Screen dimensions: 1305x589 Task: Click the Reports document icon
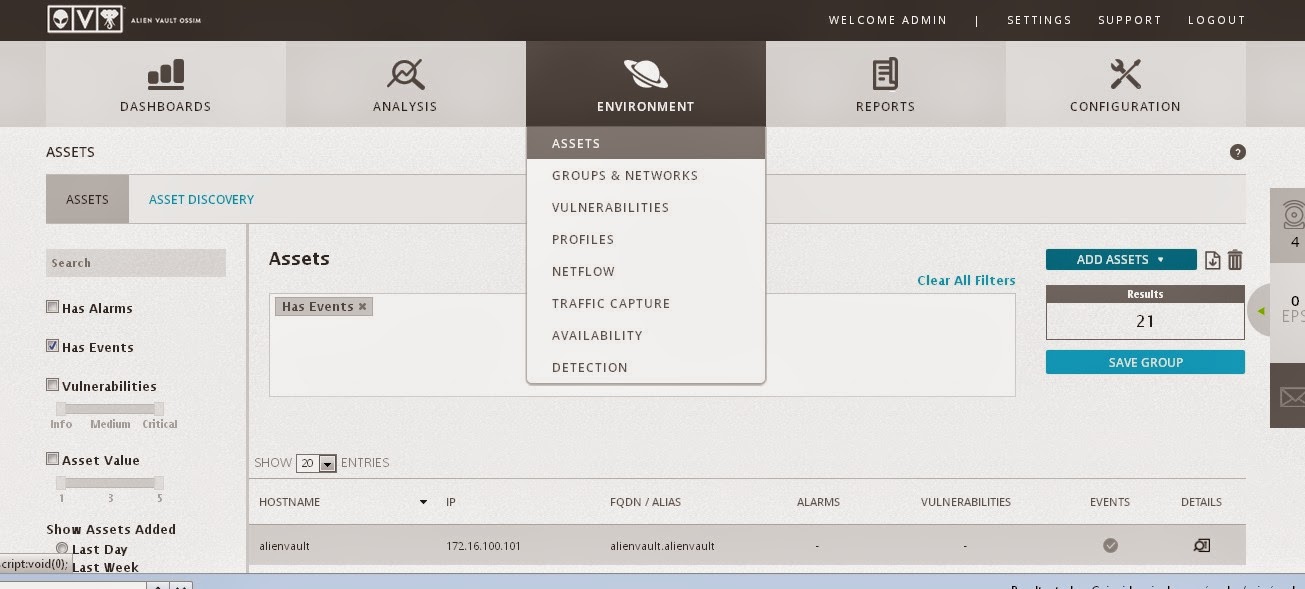pos(885,74)
